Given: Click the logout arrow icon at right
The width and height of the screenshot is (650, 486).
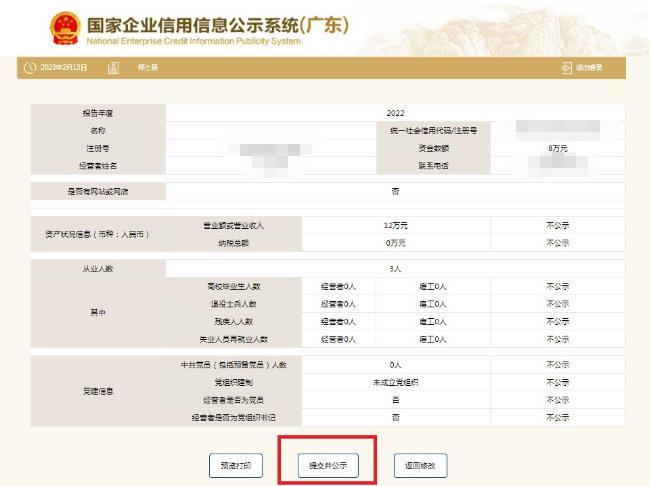Looking at the screenshot, I should point(566,68).
